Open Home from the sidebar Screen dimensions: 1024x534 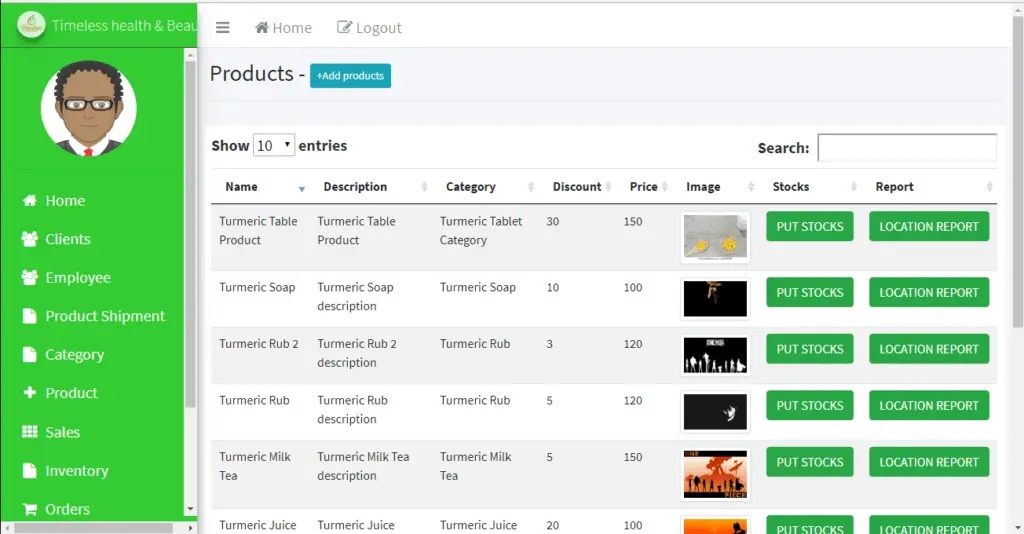[x=64, y=201]
